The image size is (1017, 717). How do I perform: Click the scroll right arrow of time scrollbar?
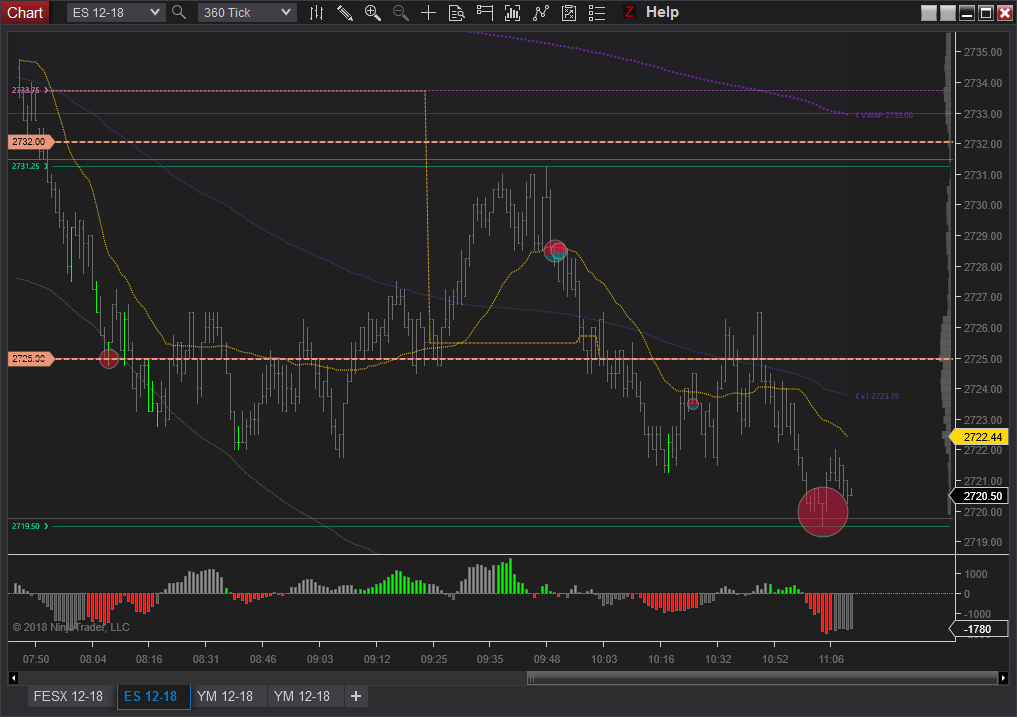1003,678
